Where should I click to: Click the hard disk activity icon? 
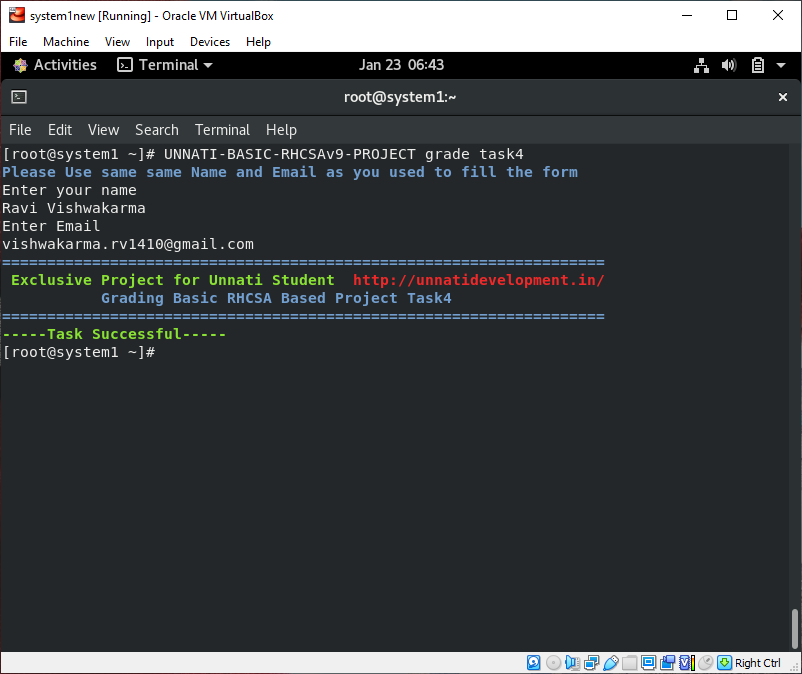click(x=533, y=663)
